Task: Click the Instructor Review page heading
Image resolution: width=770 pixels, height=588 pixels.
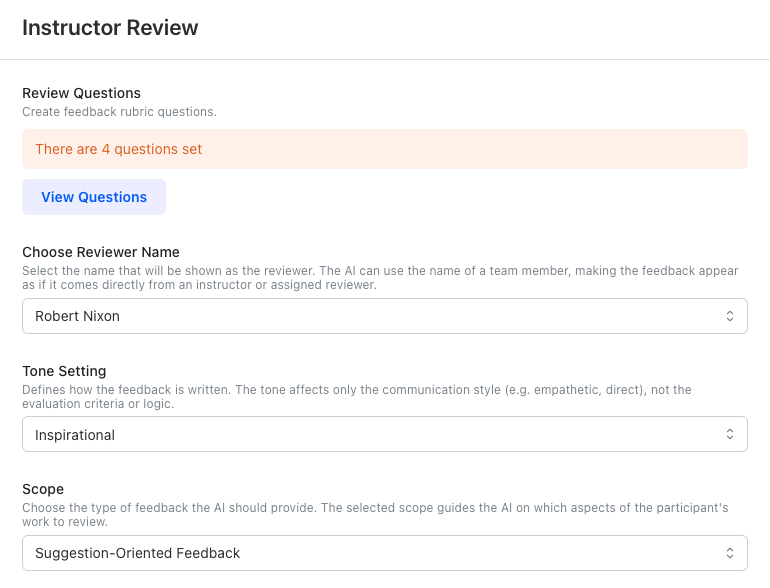Action: (110, 28)
